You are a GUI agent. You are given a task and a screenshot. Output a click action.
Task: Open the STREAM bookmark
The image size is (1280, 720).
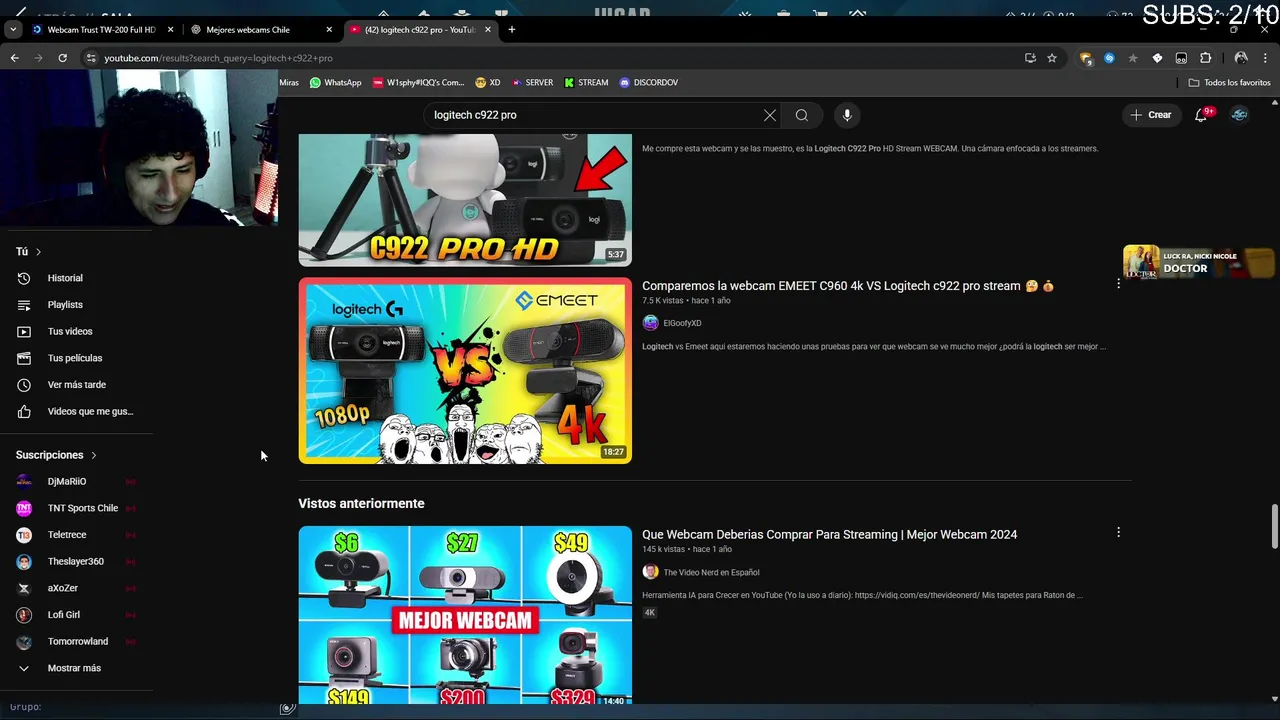[586, 83]
